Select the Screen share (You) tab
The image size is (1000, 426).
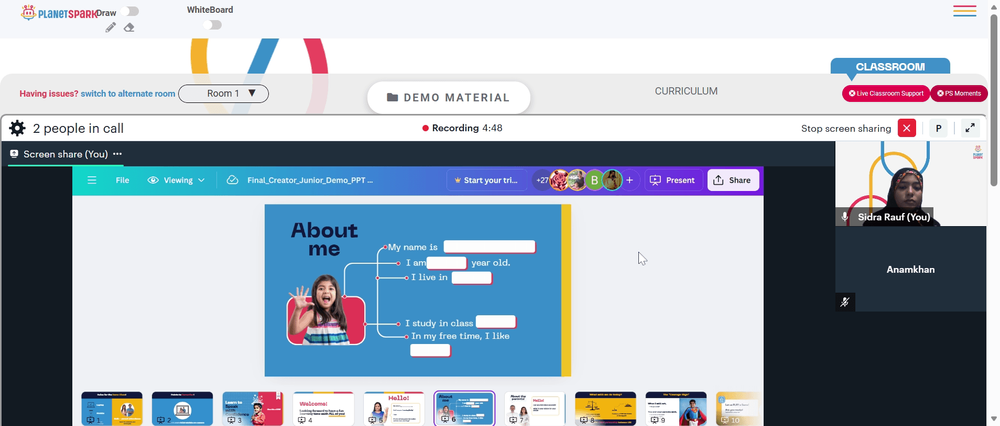65,154
